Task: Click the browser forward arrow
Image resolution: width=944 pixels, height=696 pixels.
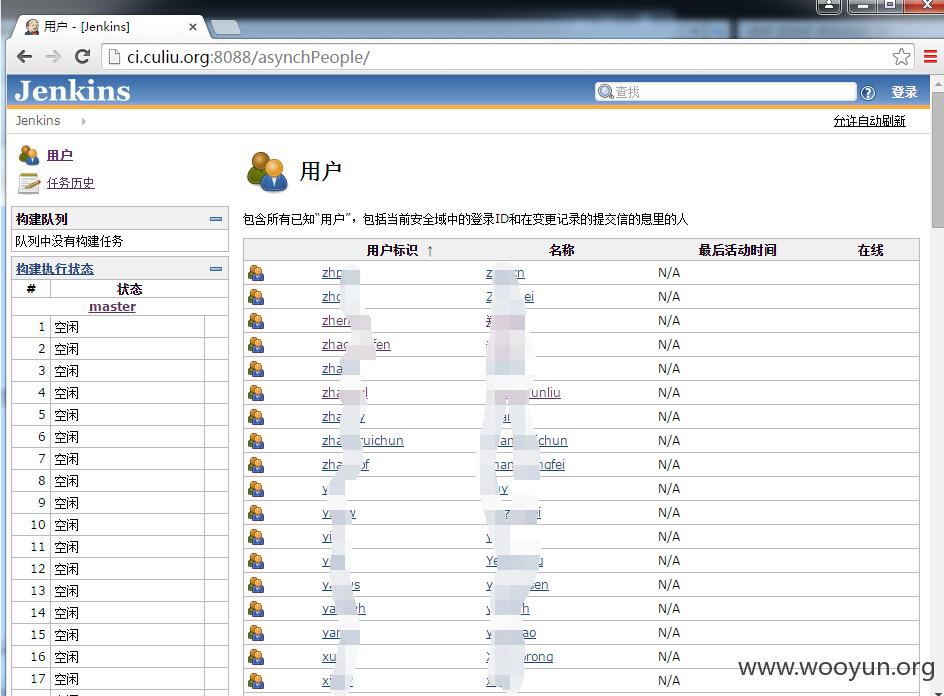Action: 54,57
